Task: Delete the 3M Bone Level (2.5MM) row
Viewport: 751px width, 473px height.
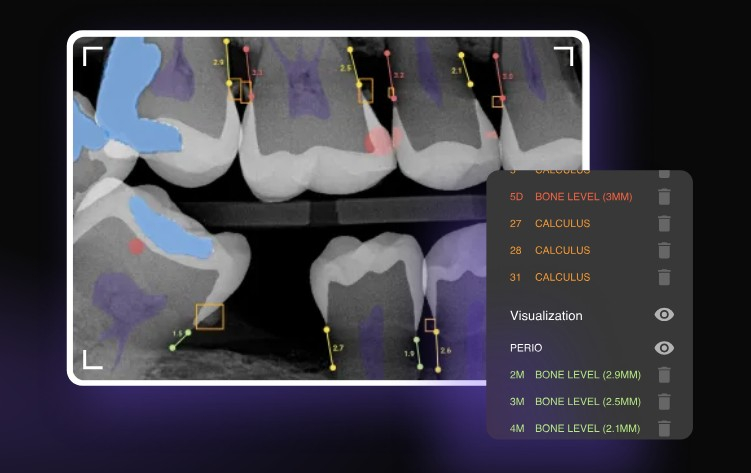Action: coord(664,402)
